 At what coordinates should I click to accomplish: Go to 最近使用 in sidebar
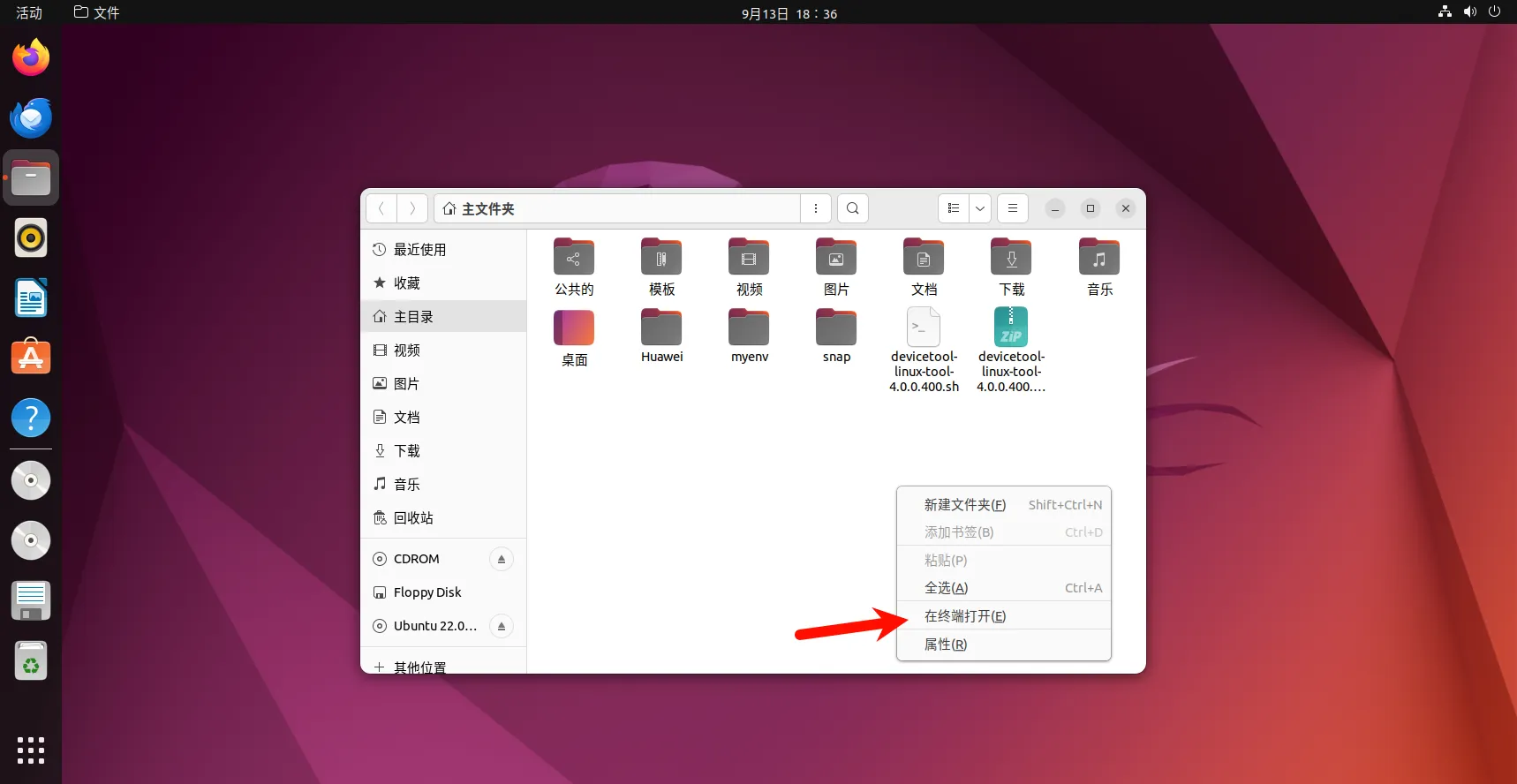419,250
